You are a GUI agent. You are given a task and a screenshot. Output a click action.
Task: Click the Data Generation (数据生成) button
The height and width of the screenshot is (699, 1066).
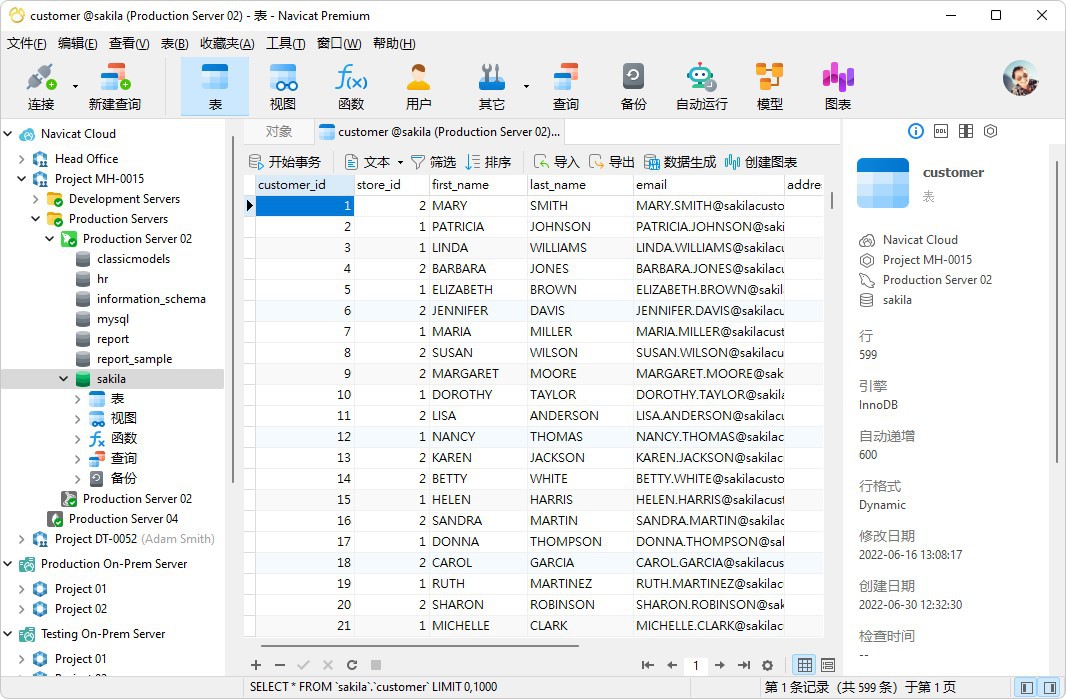[x=680, y=162]
